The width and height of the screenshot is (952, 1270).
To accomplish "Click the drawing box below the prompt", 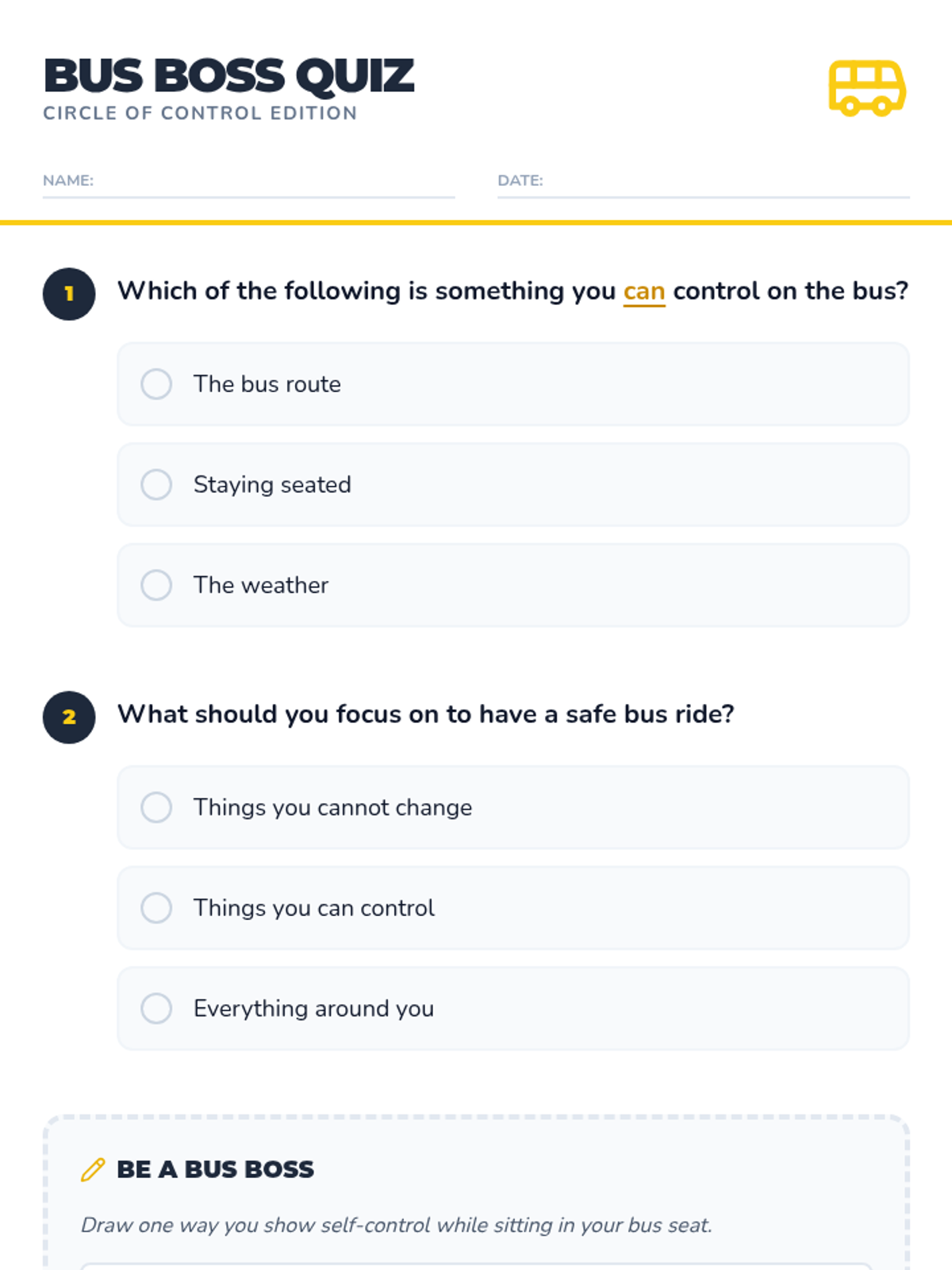I will pos(476,1267).
